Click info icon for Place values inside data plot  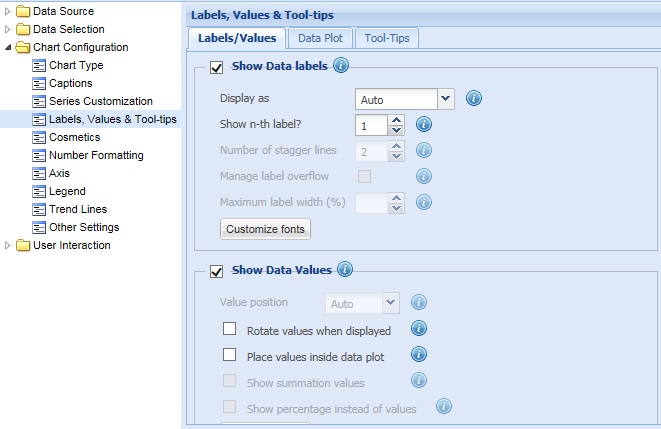(x=419, y=354)
